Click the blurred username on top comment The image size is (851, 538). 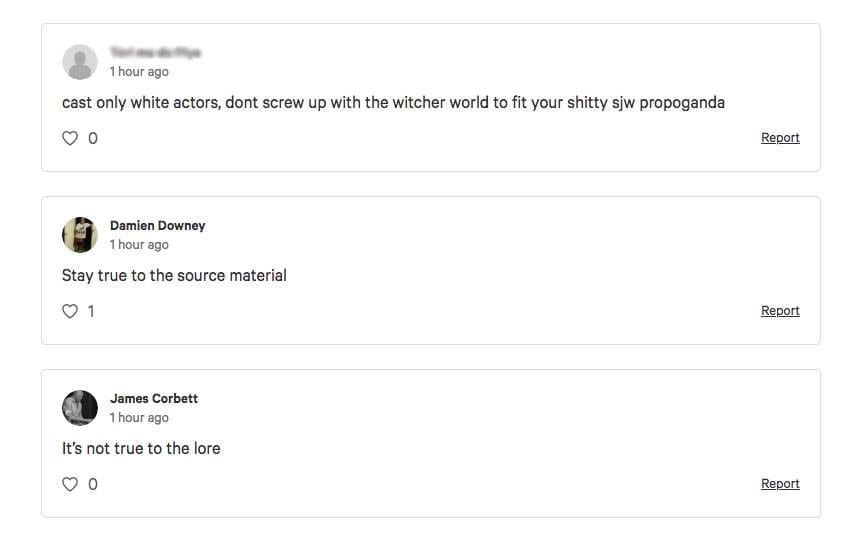coord(155,53)
